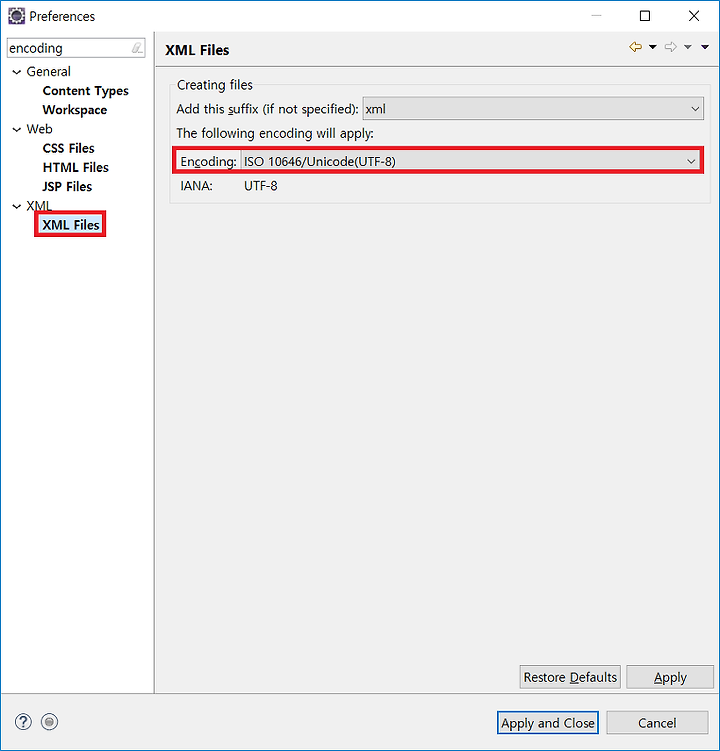The height and width of the screenshot is (751, 720).
Task: Select Workspace preference page
Action: pos(75,110)
